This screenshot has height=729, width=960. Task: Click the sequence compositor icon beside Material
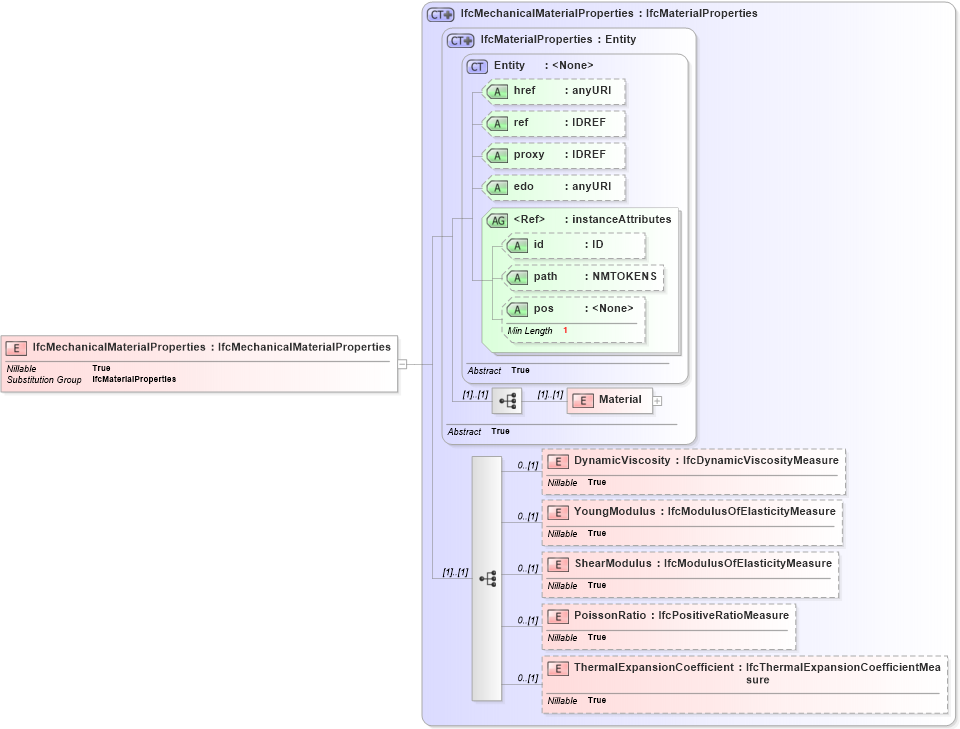click(x=508, y=400)
